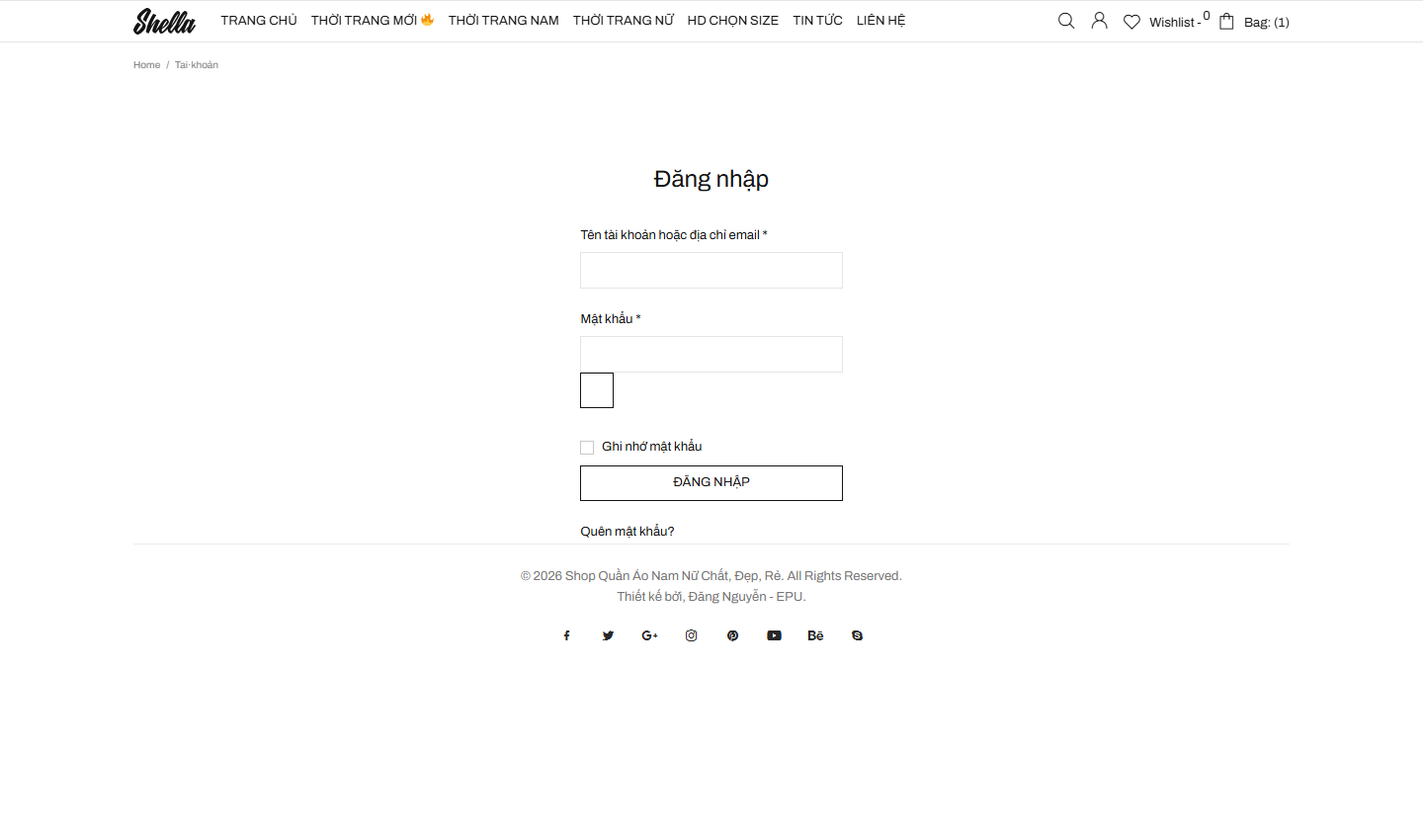1423x840 pixels.
Task: Visit the Twitter social icon
Action: (608, 635)
